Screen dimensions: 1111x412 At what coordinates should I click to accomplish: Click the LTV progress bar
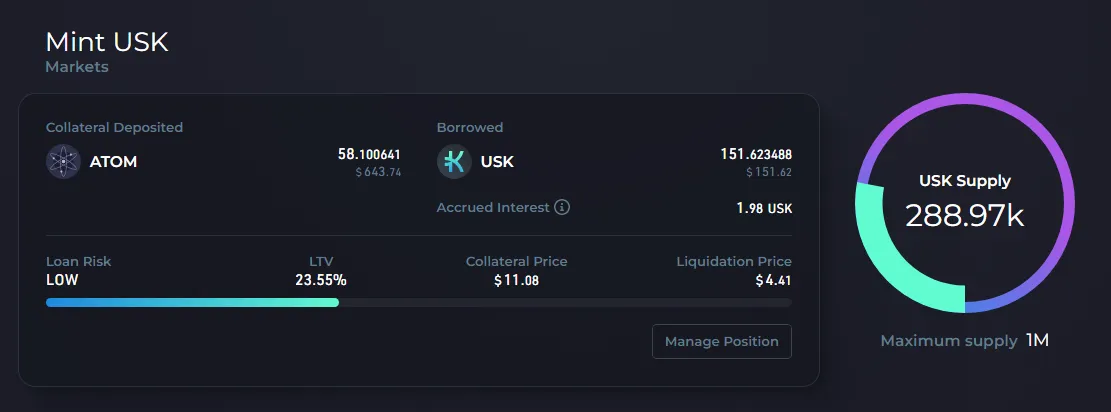[419, 303]
